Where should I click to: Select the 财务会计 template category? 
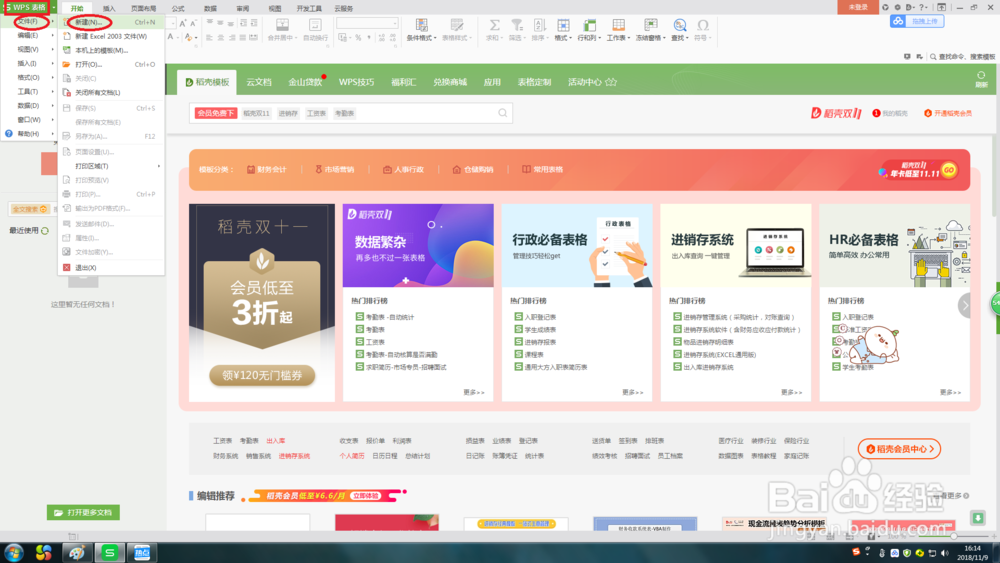pyautogui.click(x=267, y=170)
